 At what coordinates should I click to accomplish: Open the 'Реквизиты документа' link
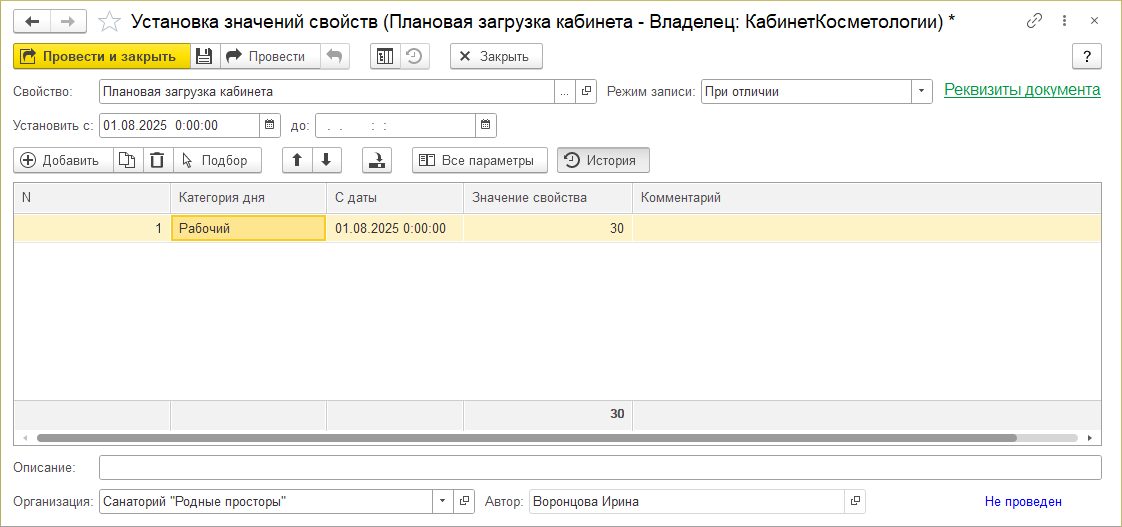[1022, 90]
